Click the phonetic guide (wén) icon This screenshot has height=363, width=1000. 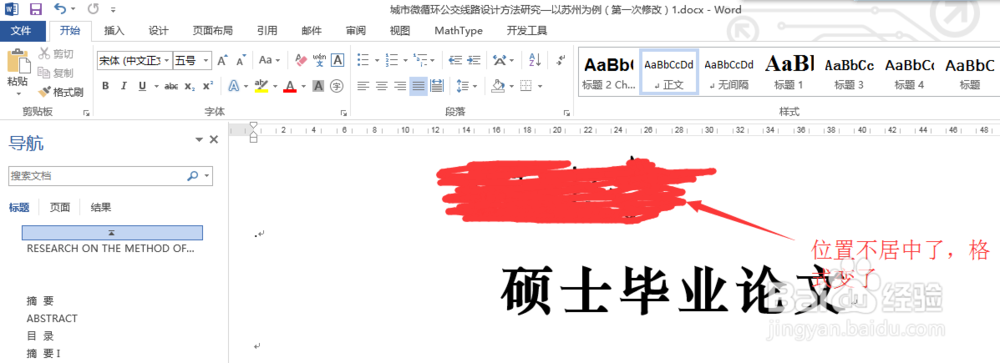pyautogui.click(x=320, y=61)
